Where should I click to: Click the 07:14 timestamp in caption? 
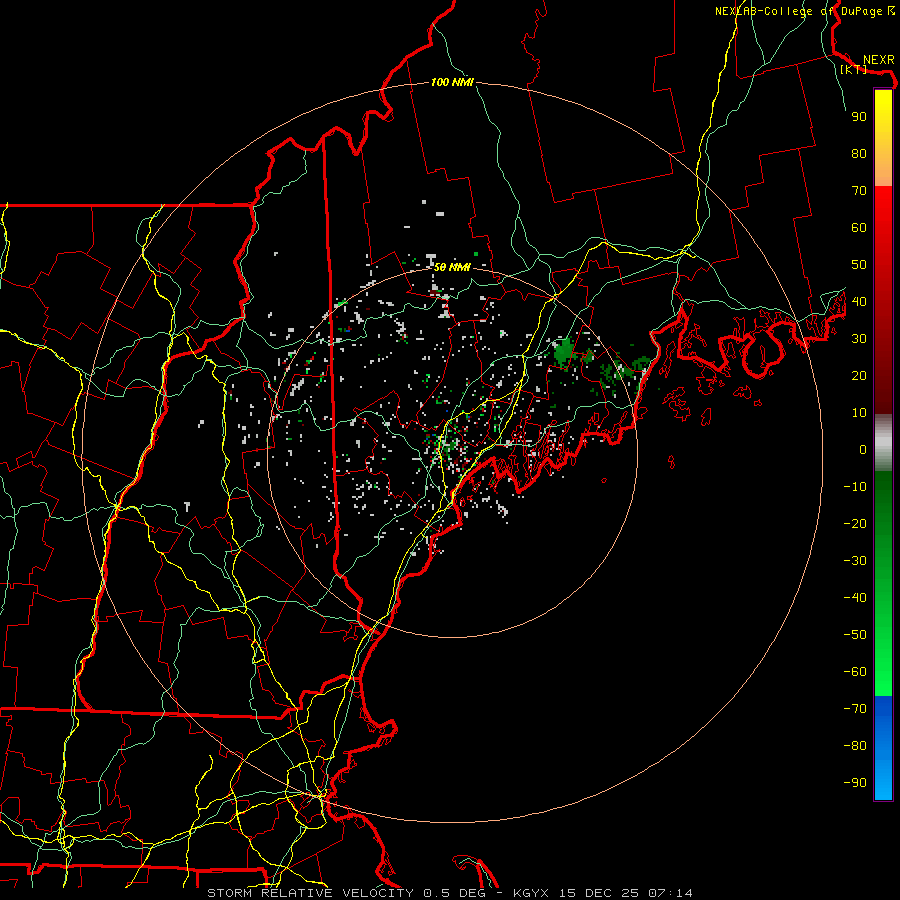pyautogui.click(x=670, y=893)
